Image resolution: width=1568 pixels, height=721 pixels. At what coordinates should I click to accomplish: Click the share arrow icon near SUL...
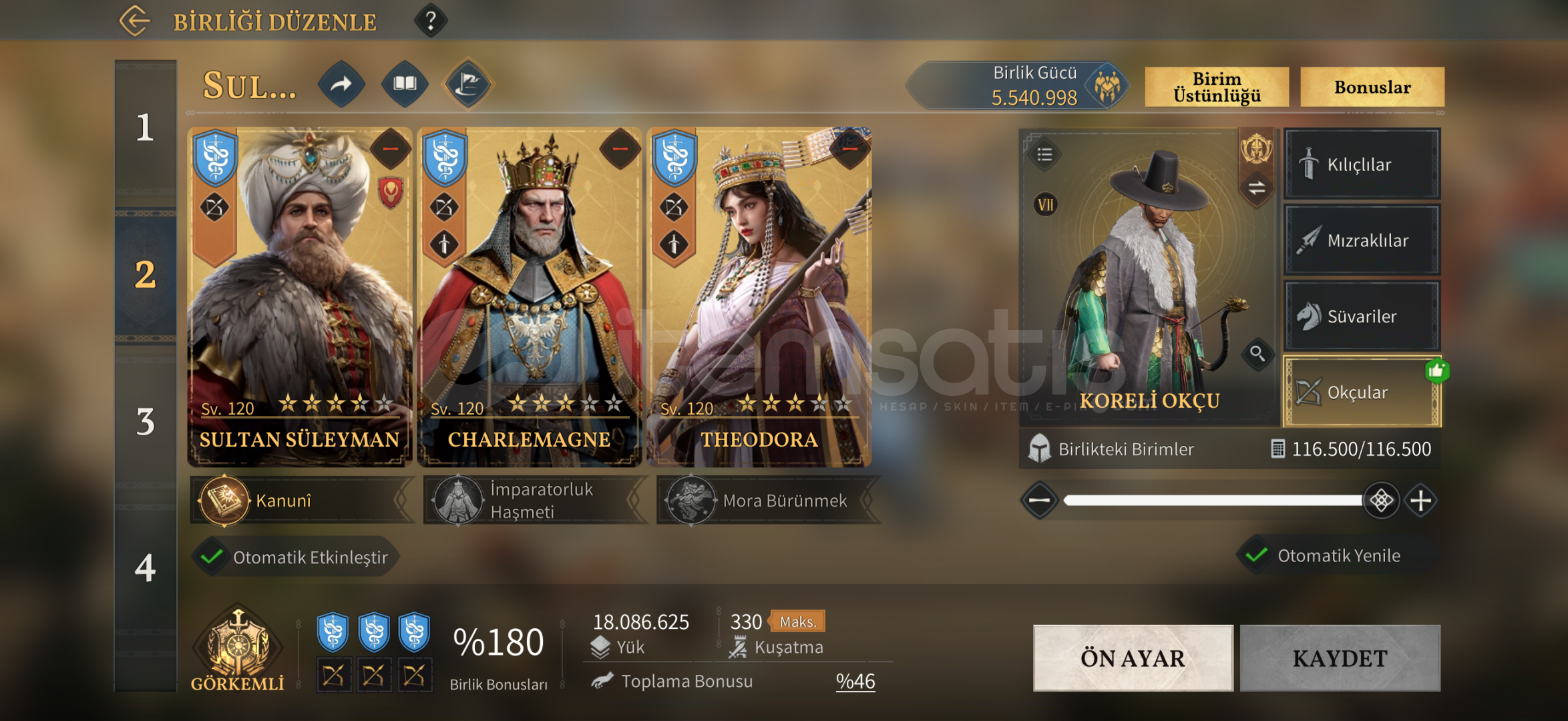pyautogui.click(x=341, y=84)
